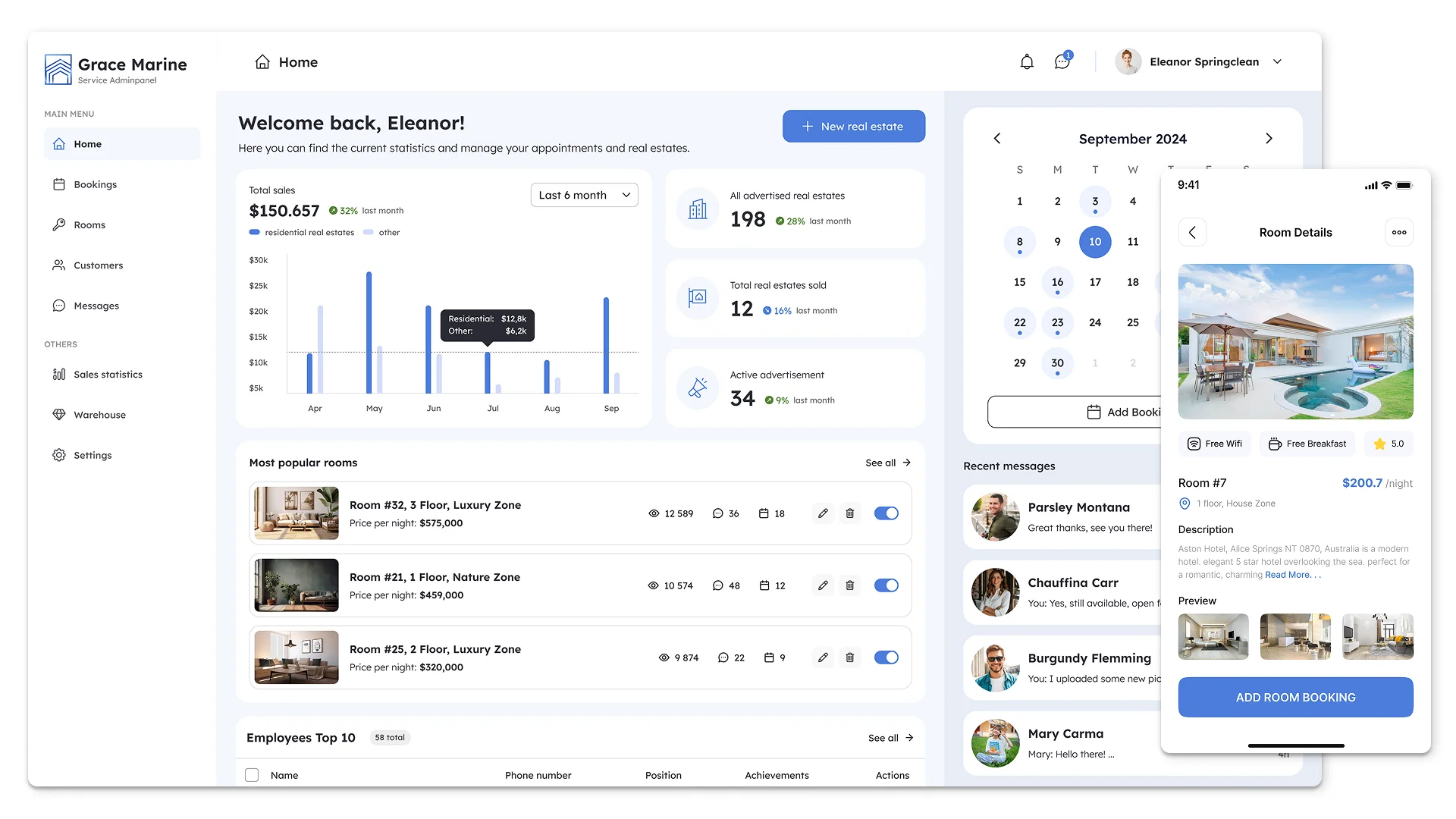Click the Free Wifi amenity badge
1456x819 pixels.
[x=1215, y=444]
